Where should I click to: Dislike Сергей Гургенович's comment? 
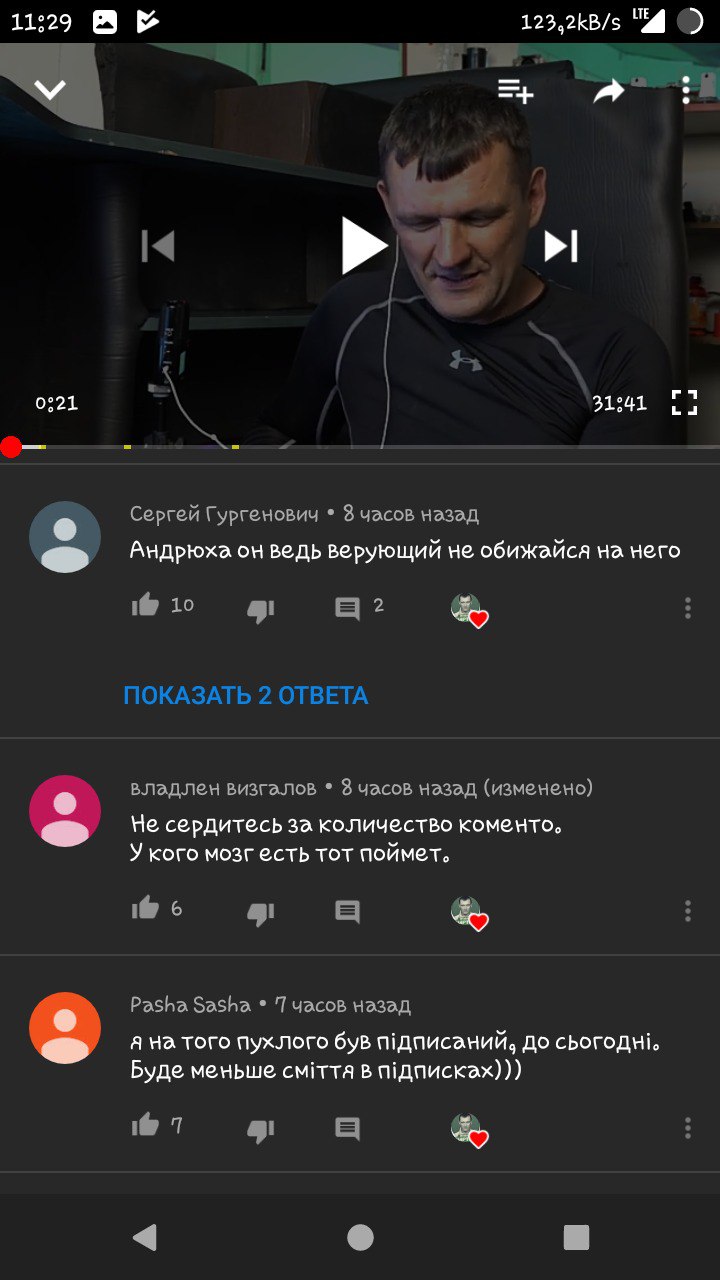pos(261,609)
